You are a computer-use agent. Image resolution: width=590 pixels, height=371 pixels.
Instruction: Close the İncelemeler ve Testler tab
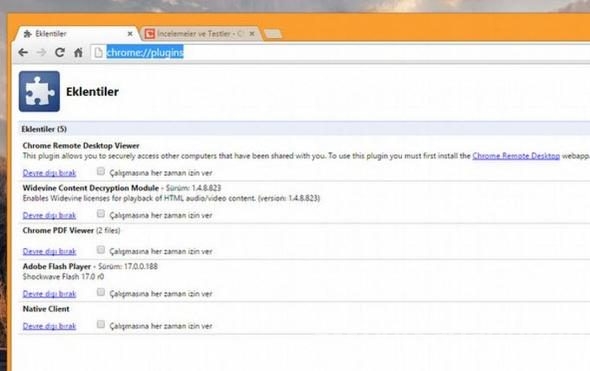coord(252,34)
